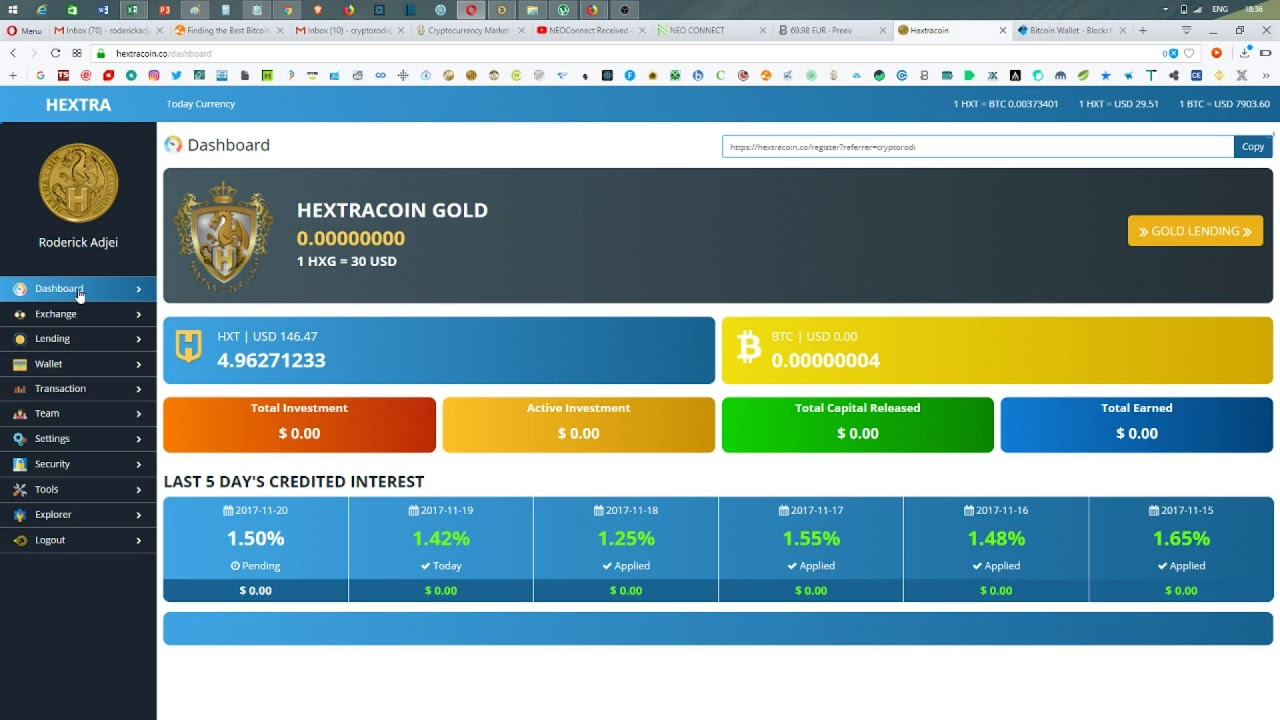This screenshot has width=1280, height=720.
Task: Click the Windows Start button
Action: point(12,10)
